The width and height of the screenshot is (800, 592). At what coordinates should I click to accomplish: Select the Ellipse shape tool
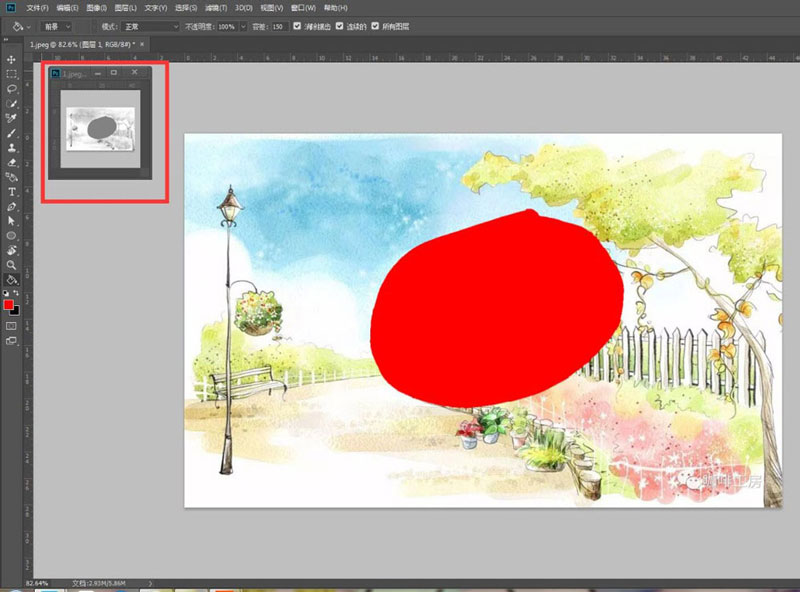pyautogui.click(x=11, y=236)
